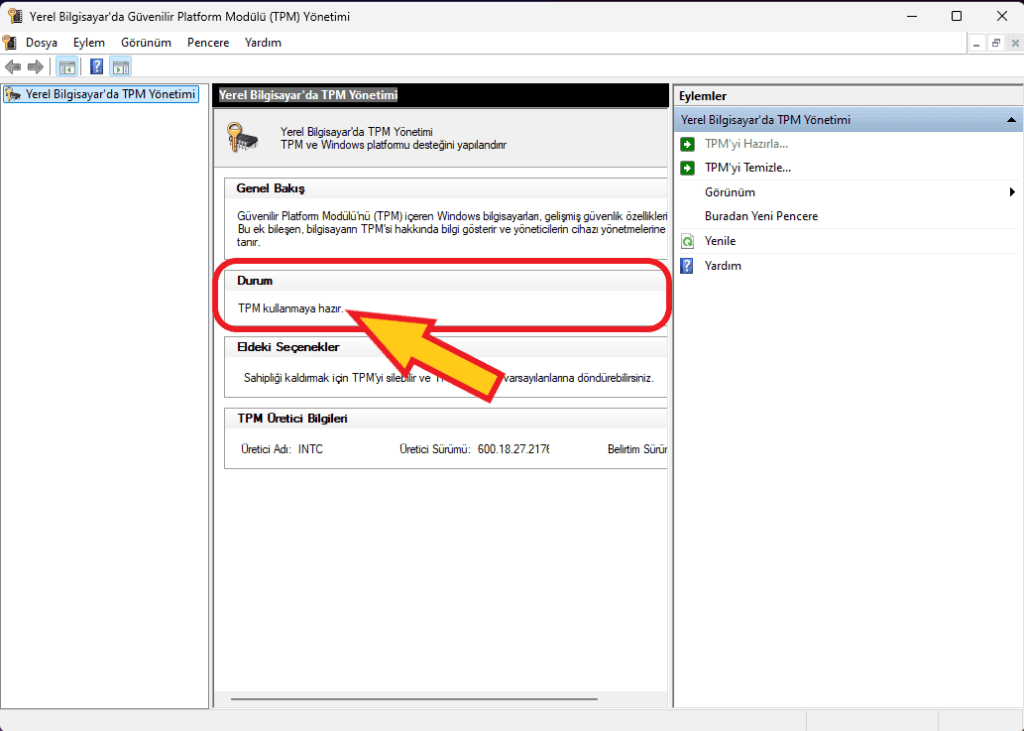Screen dimensions: 1024x731
Task: Toggle the action pane toolbar icon
Action: pyautogui.click(x=121, y=67)
